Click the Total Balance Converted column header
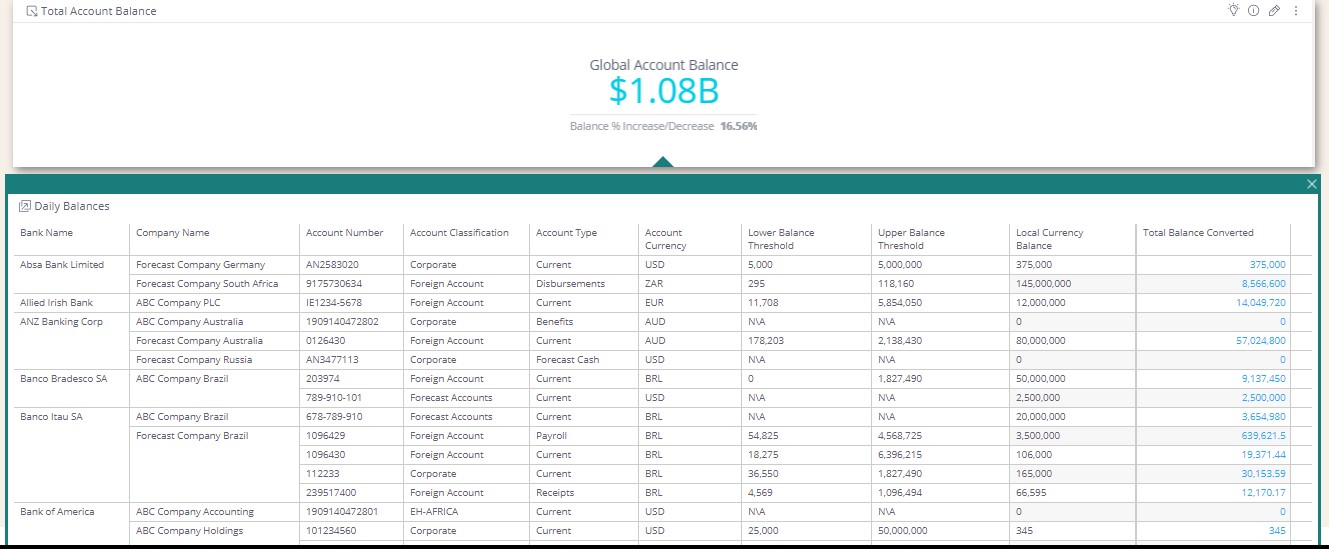Screen dimensions: 1329x549 (x=1197, y=233)
